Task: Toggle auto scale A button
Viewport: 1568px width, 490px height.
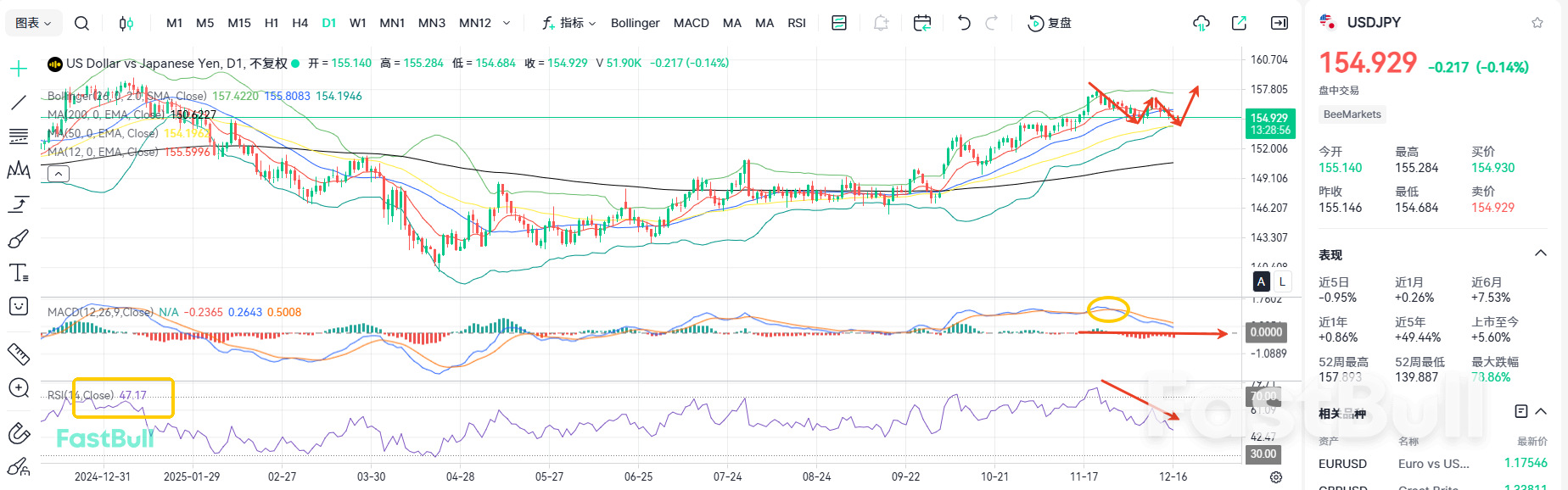Action: 1261,281
